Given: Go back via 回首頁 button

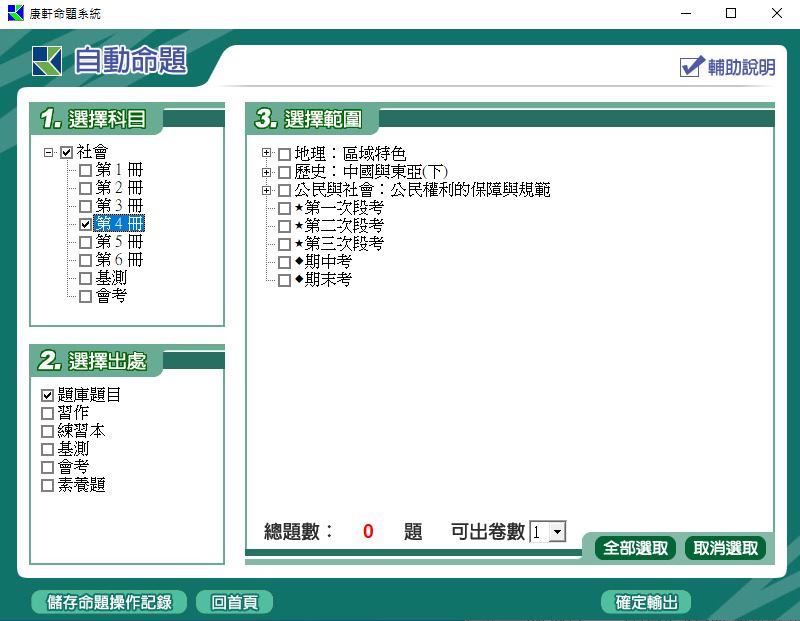Looking at the screenshot, I should coord(235,602).
